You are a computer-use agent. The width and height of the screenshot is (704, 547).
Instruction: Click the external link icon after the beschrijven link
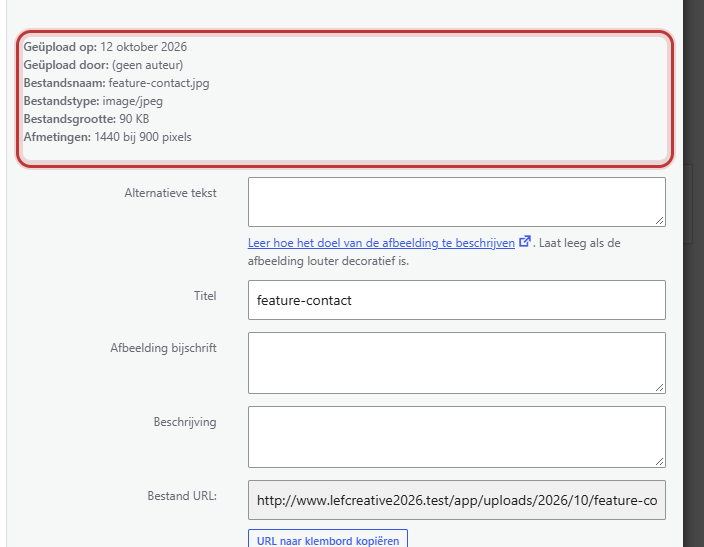(x=525, y=242)
